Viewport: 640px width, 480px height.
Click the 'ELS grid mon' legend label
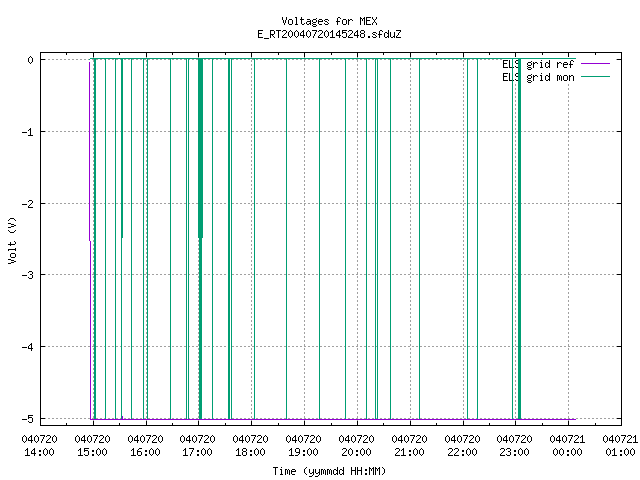538,77
